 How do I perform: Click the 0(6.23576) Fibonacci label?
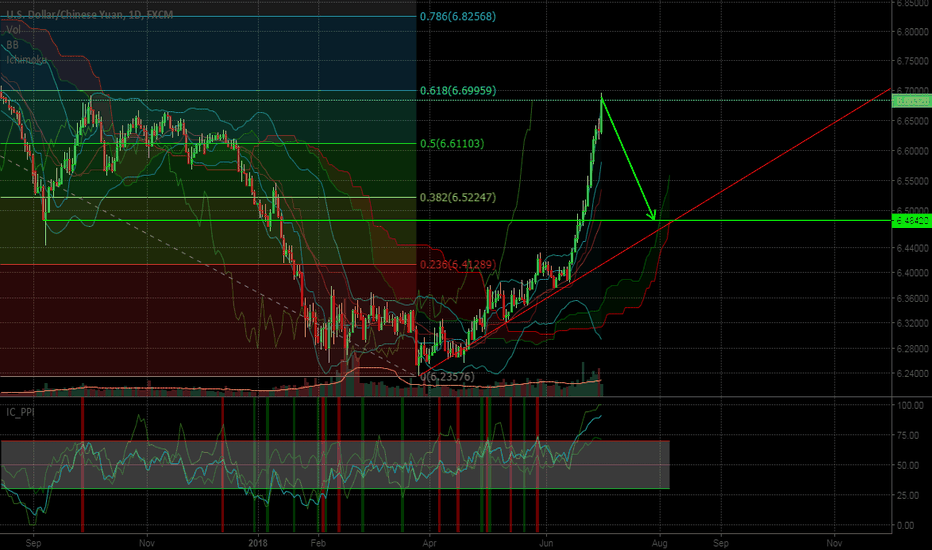click(447, 377)
